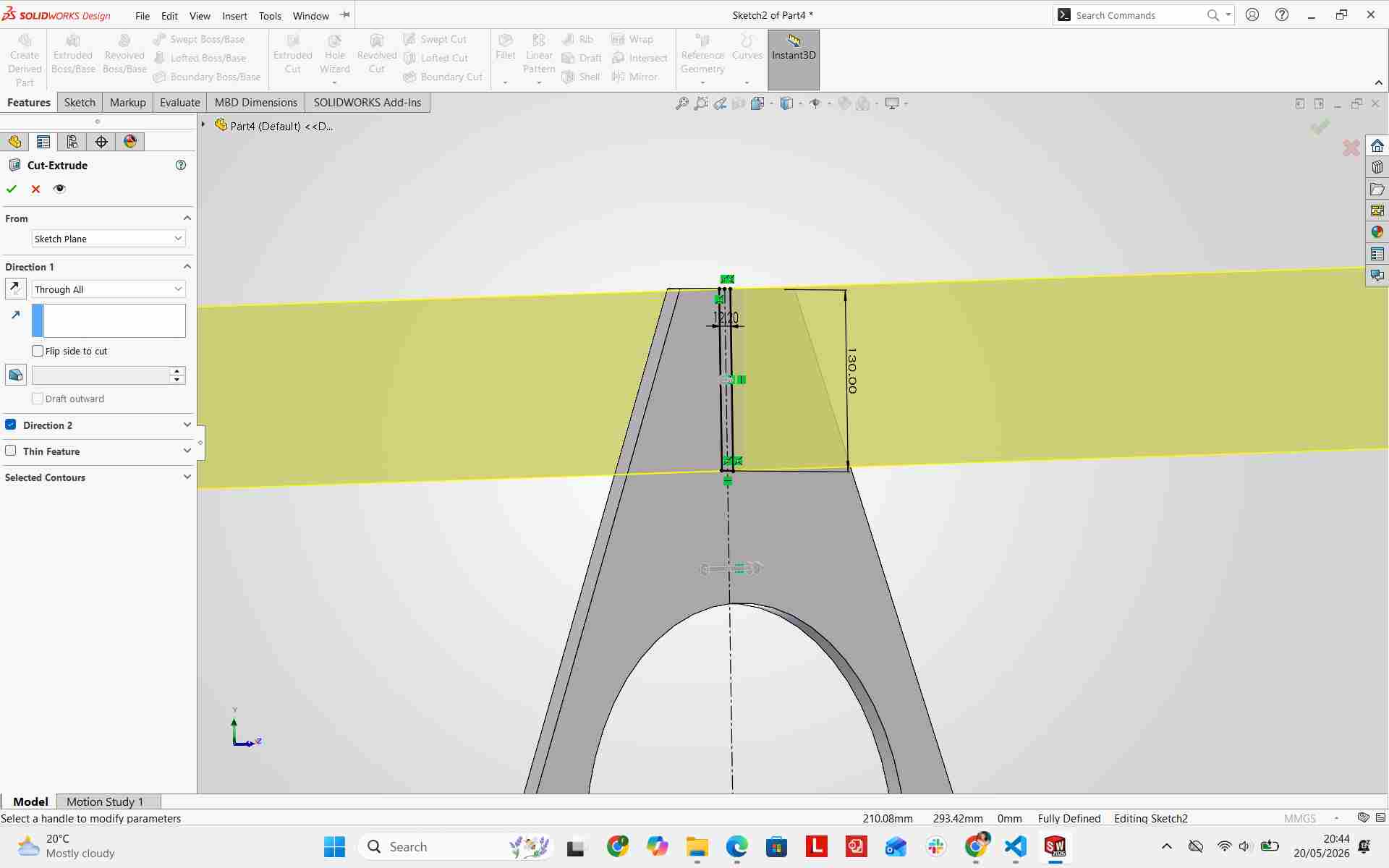Open the Edit menu
The image size is (1389, 868).
coord(169,15)
